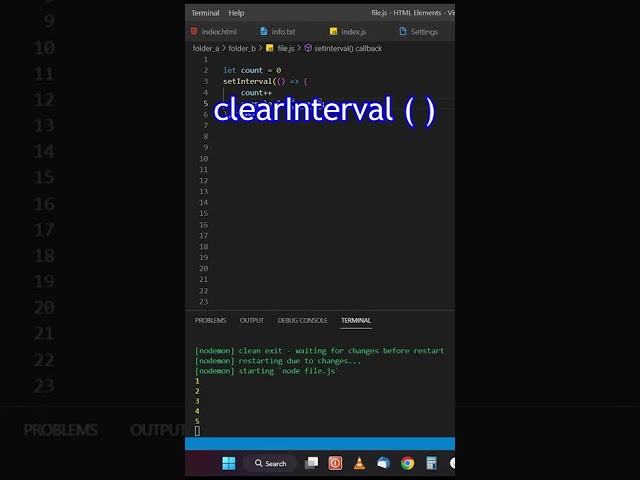The width and height of the screenshot is (640, 480).
Task: Click the JS icon on index.js tab
Action: [333, 31]
